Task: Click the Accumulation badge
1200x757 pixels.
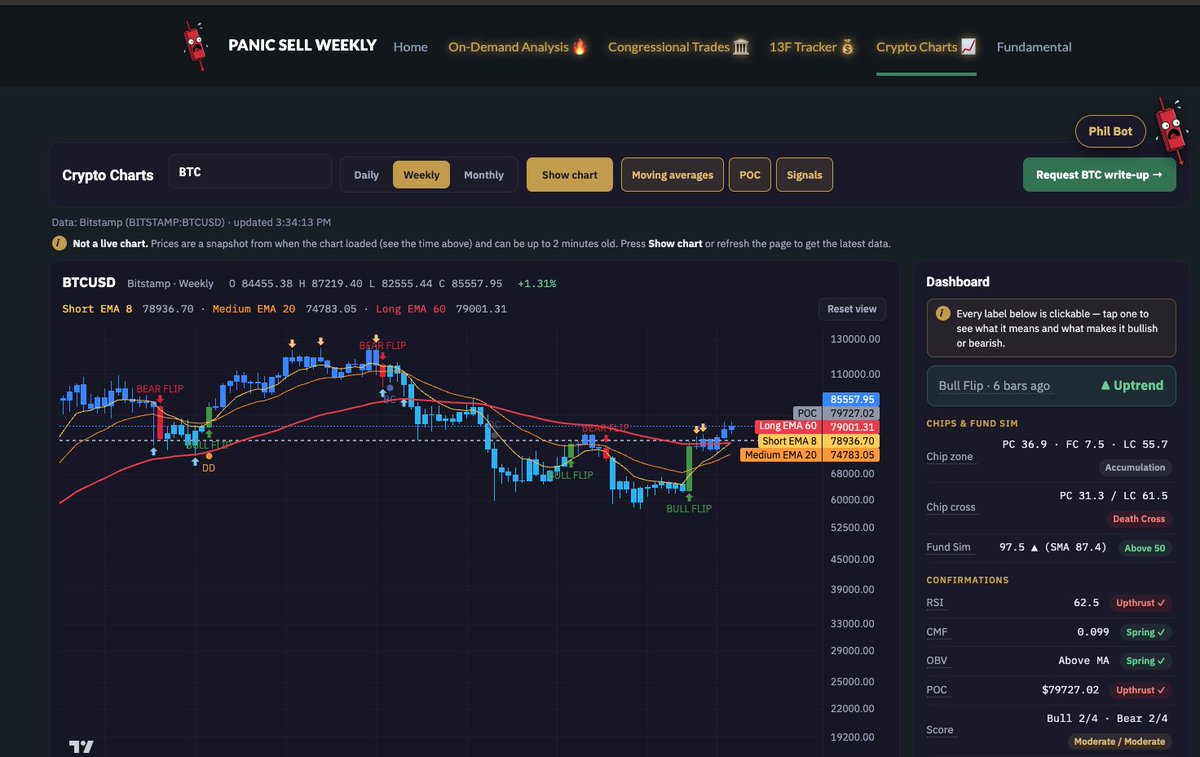Action: [x=1135, y=467]
